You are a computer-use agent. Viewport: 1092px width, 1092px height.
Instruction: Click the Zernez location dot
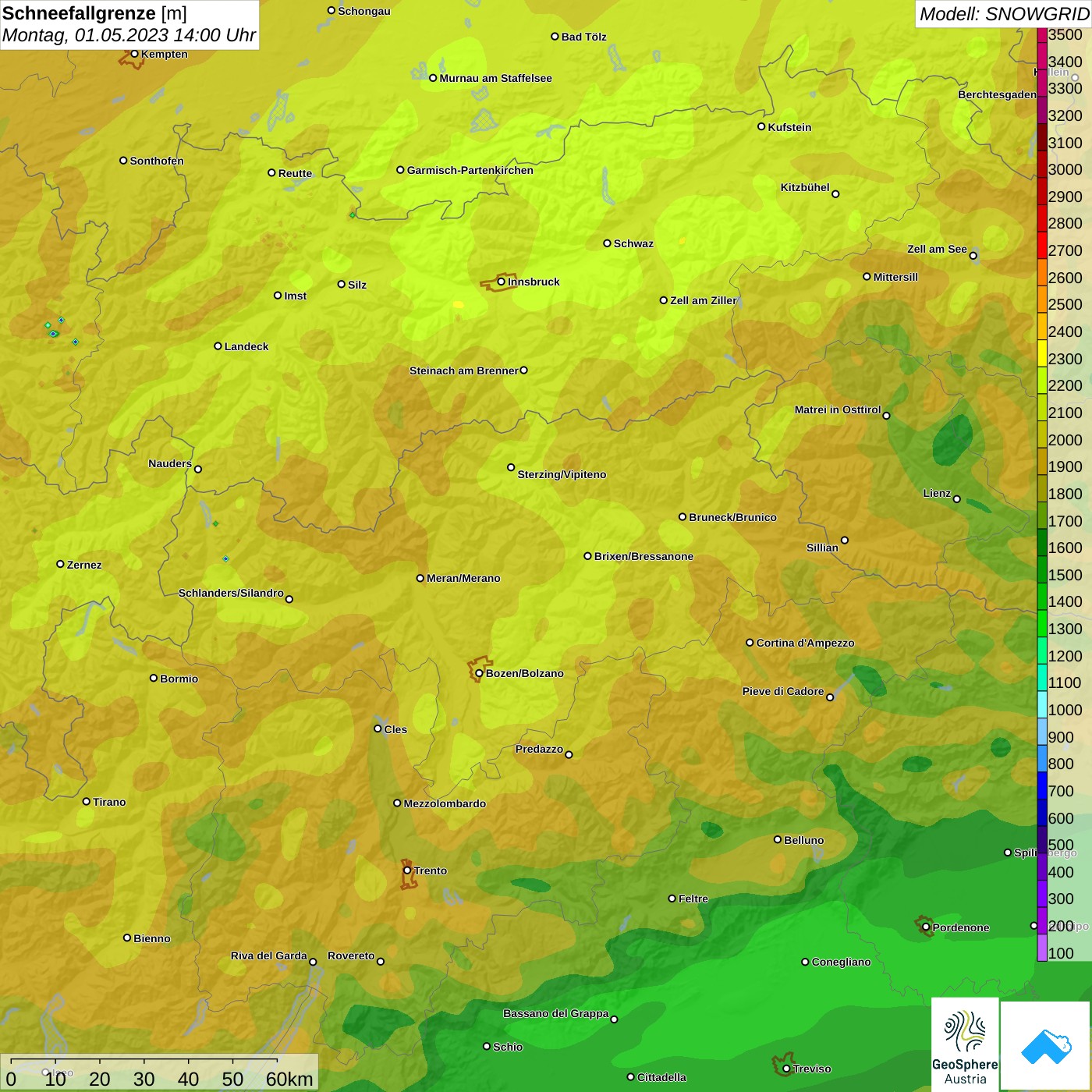click(60, 564)
